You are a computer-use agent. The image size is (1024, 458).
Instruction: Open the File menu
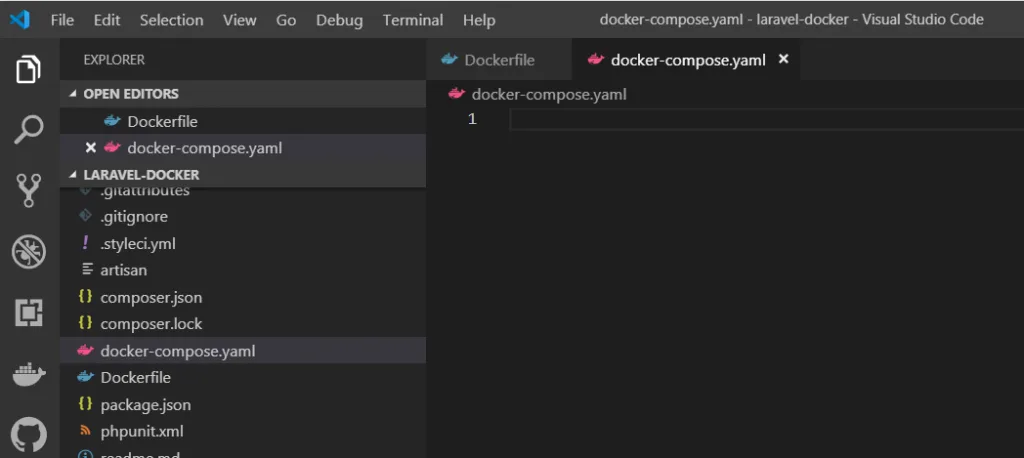pos(62,20)
